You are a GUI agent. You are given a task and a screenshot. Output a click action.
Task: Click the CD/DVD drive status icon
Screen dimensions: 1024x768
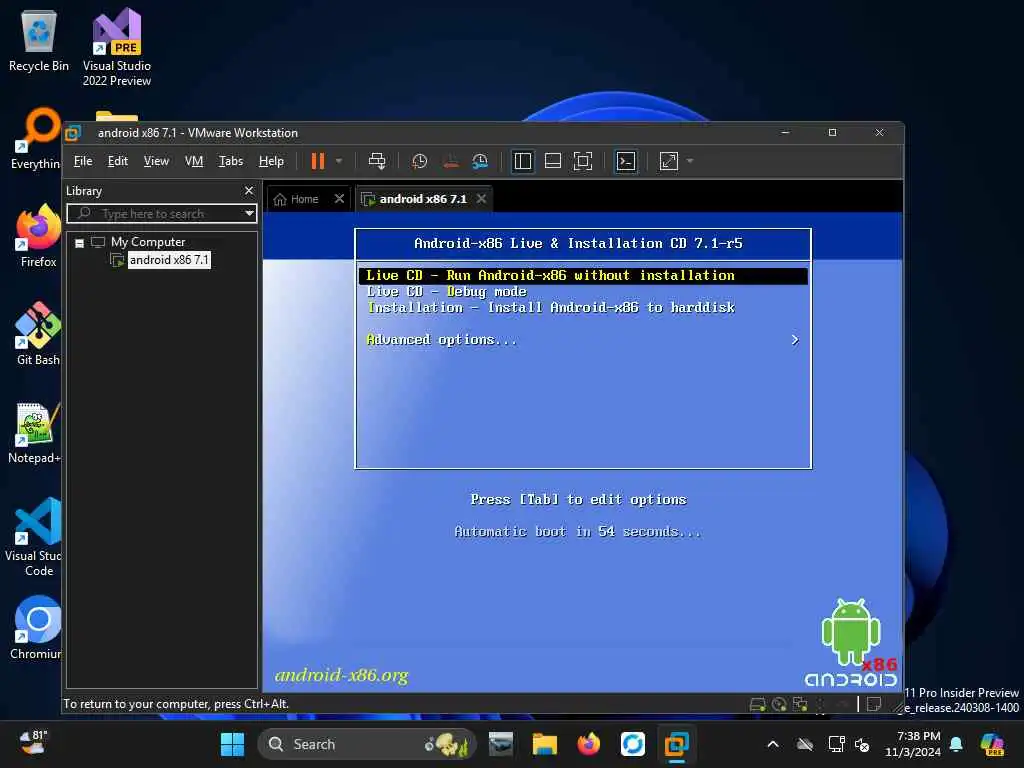[779, 704]
